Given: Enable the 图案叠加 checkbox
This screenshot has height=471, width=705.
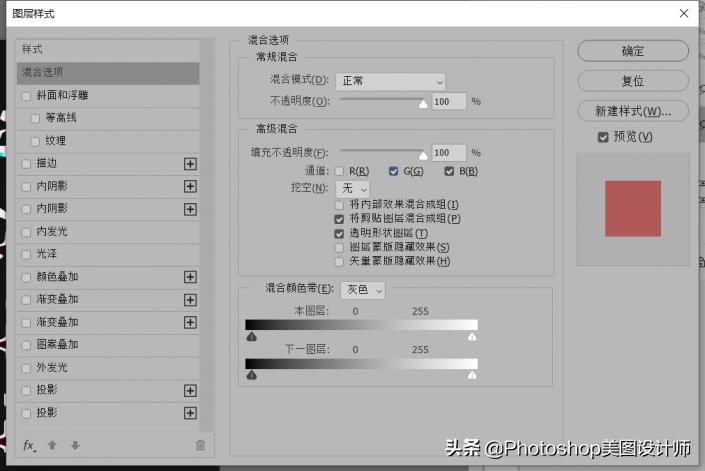Looking at the screenshot, I should (26, 345).
